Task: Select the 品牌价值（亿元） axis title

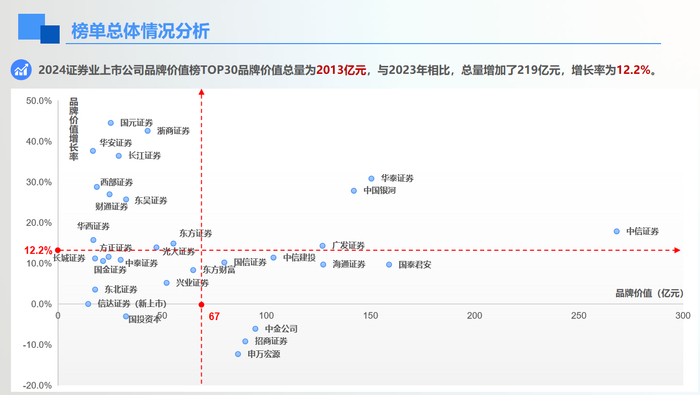Action: coord(650,293)
